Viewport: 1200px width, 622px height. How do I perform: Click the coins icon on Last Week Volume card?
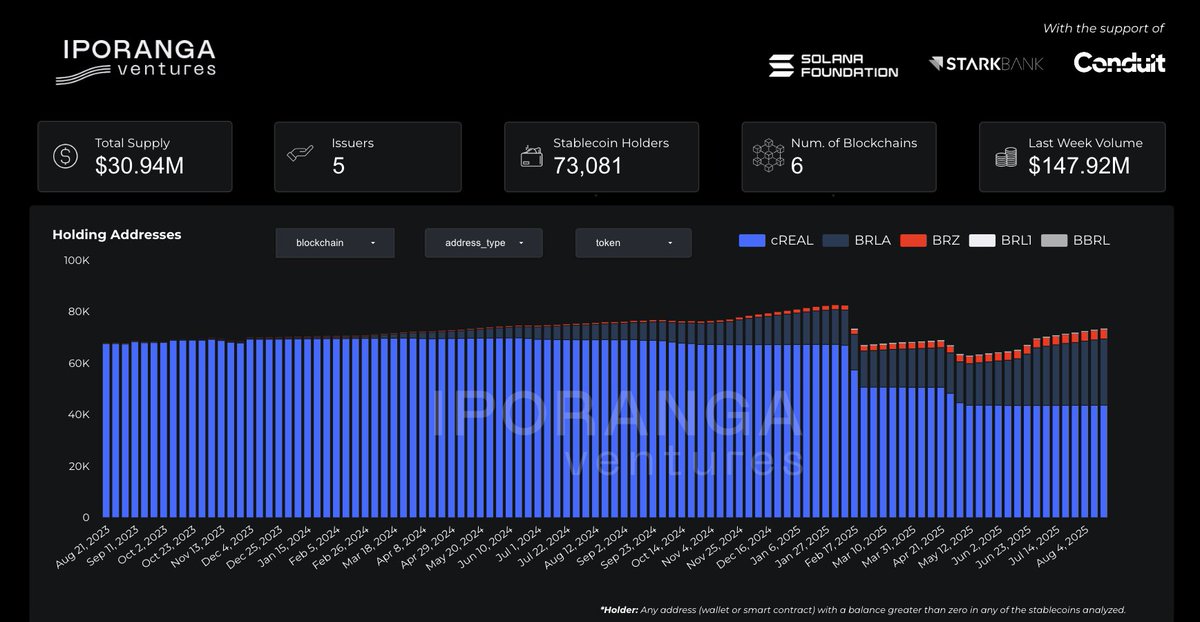(1006, 157)
